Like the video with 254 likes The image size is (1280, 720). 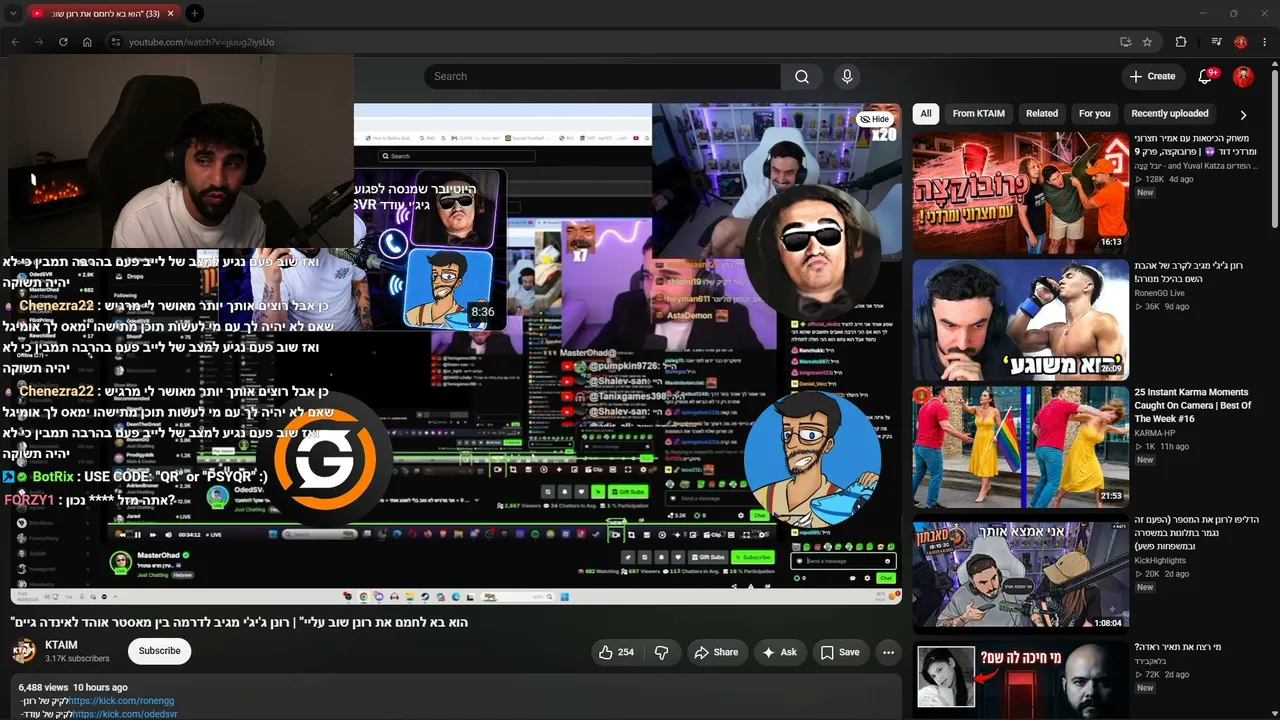(617, 652)
